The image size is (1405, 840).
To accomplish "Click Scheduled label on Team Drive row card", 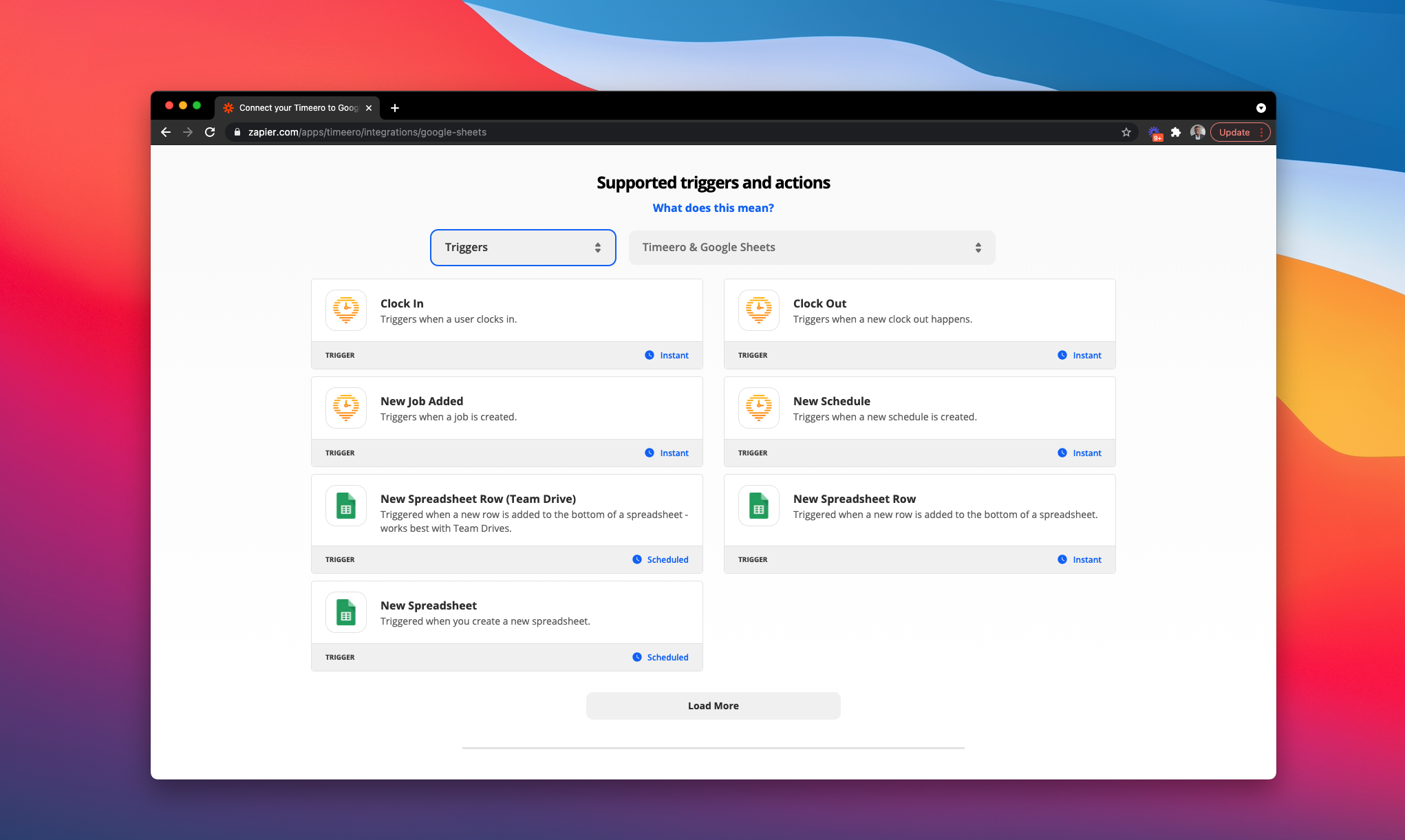I will pyautogui.click(x=667, y=560).
